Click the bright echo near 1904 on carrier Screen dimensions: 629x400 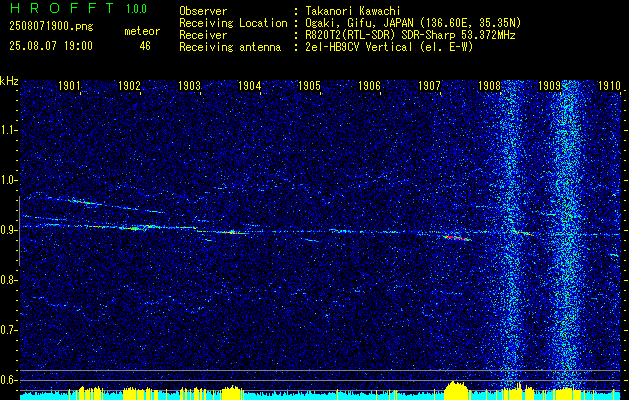(231, 232)
